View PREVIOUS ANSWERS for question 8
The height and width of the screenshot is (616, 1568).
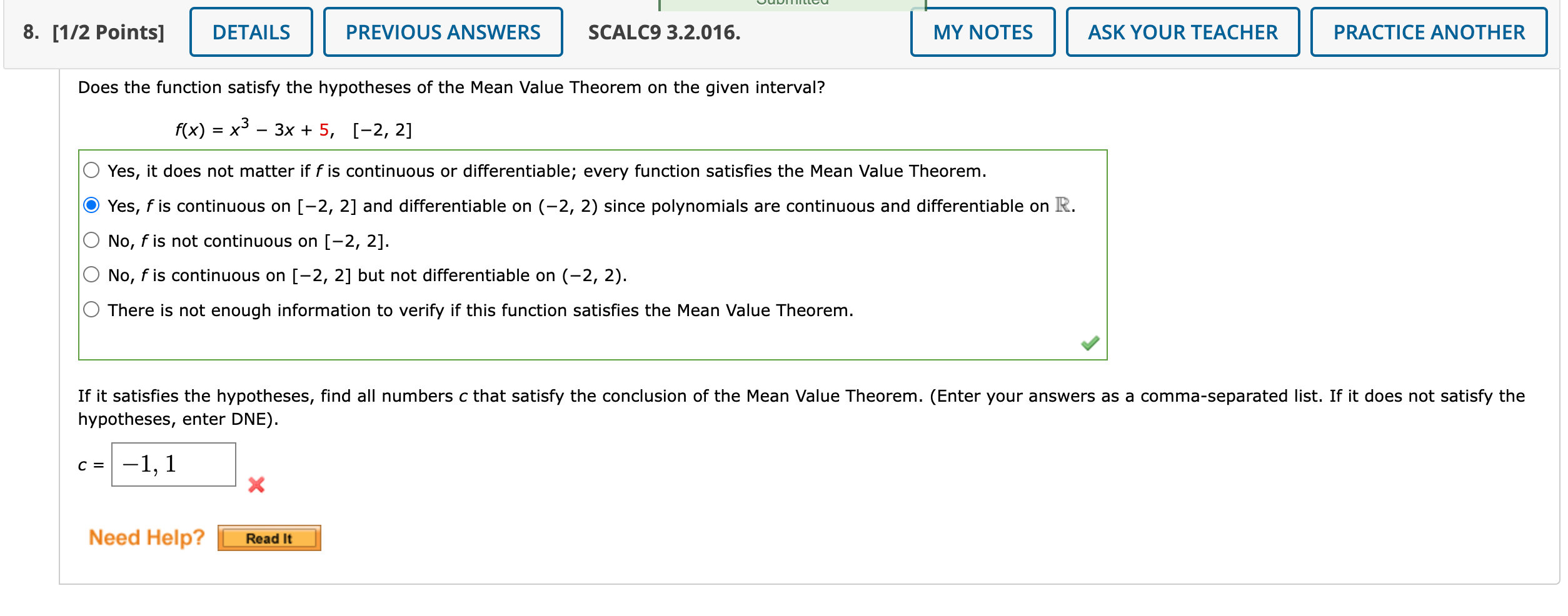point(443,31)
